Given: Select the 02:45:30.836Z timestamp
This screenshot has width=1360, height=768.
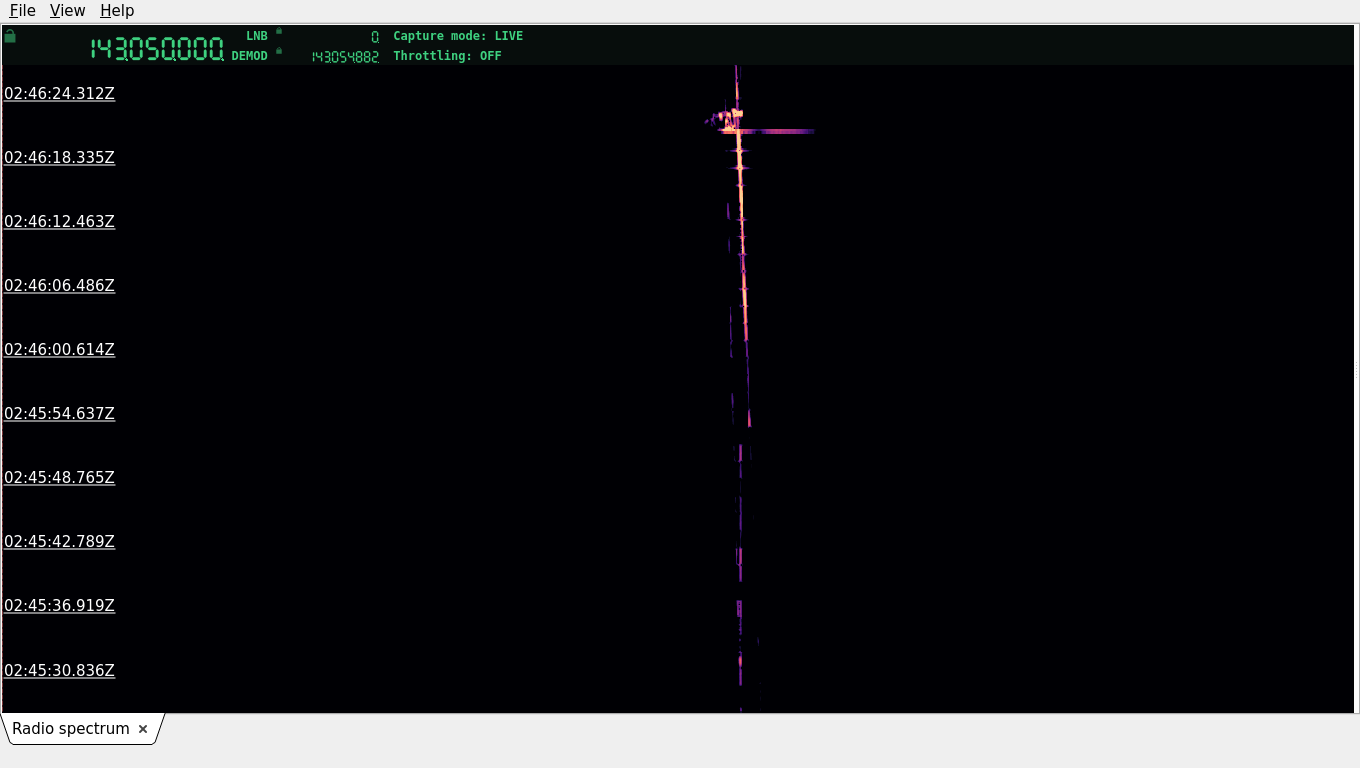Looking at the screenshot, I should pos(59,670).
